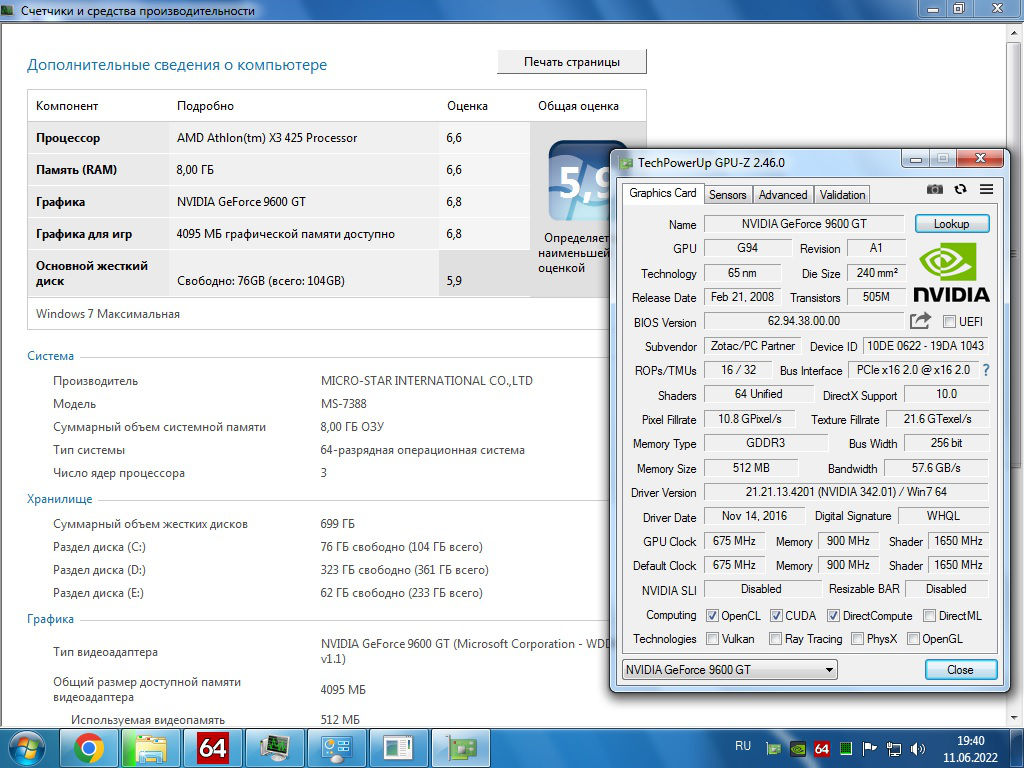The height and width of the screenshot is (768, 1024).
Task: Click scrollbar down arrow in performance window
Action: 1014,718
